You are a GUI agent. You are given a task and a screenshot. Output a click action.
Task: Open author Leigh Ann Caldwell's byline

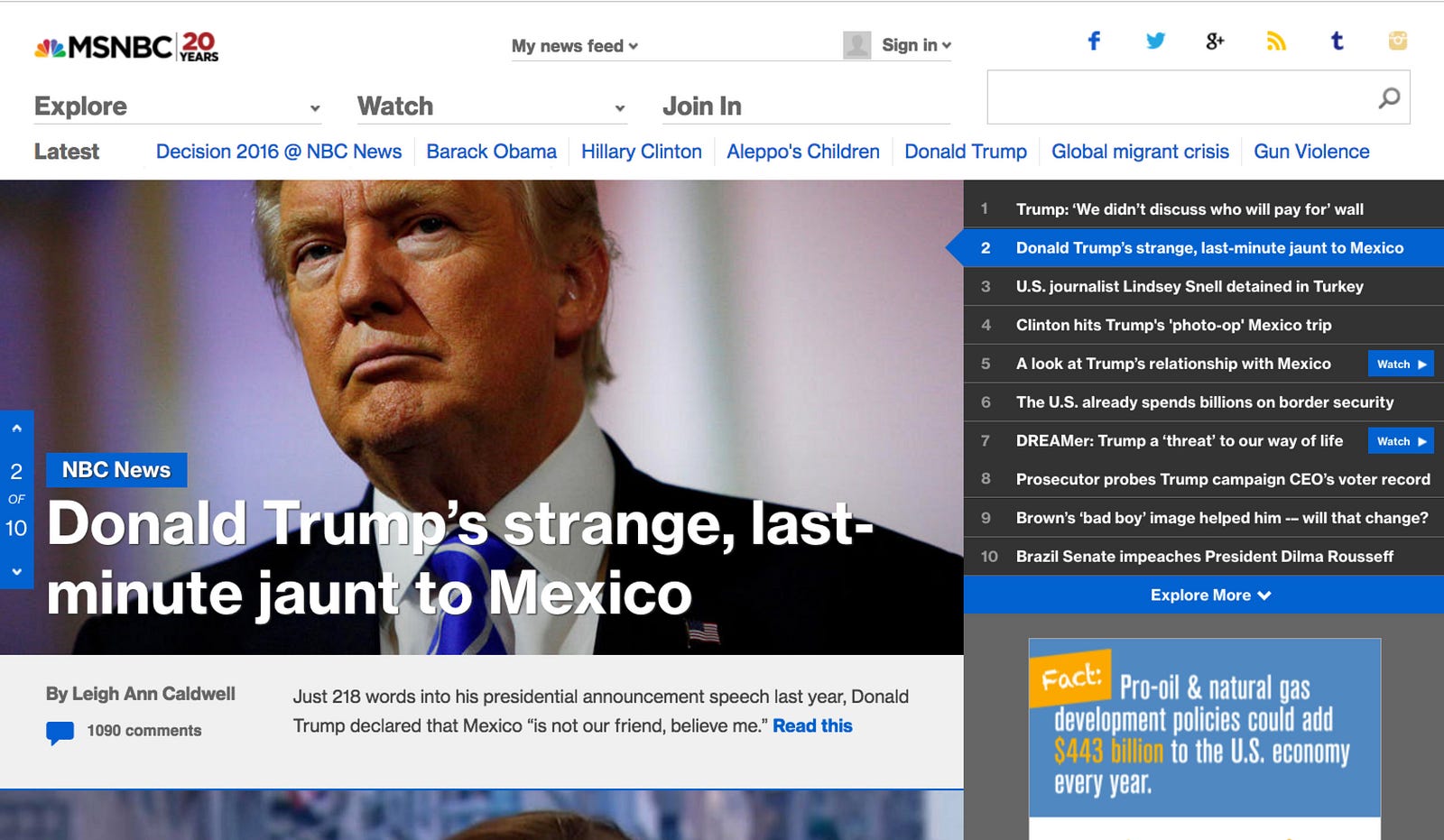point(141,694)
